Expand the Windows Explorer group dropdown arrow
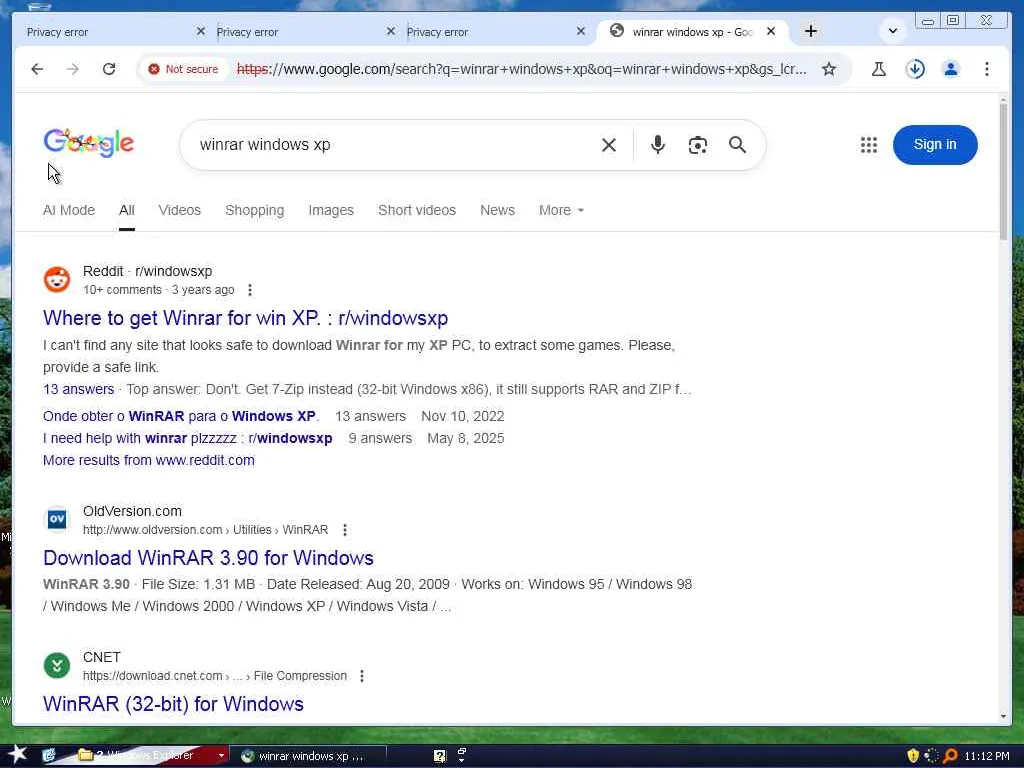 click(221, 756)
